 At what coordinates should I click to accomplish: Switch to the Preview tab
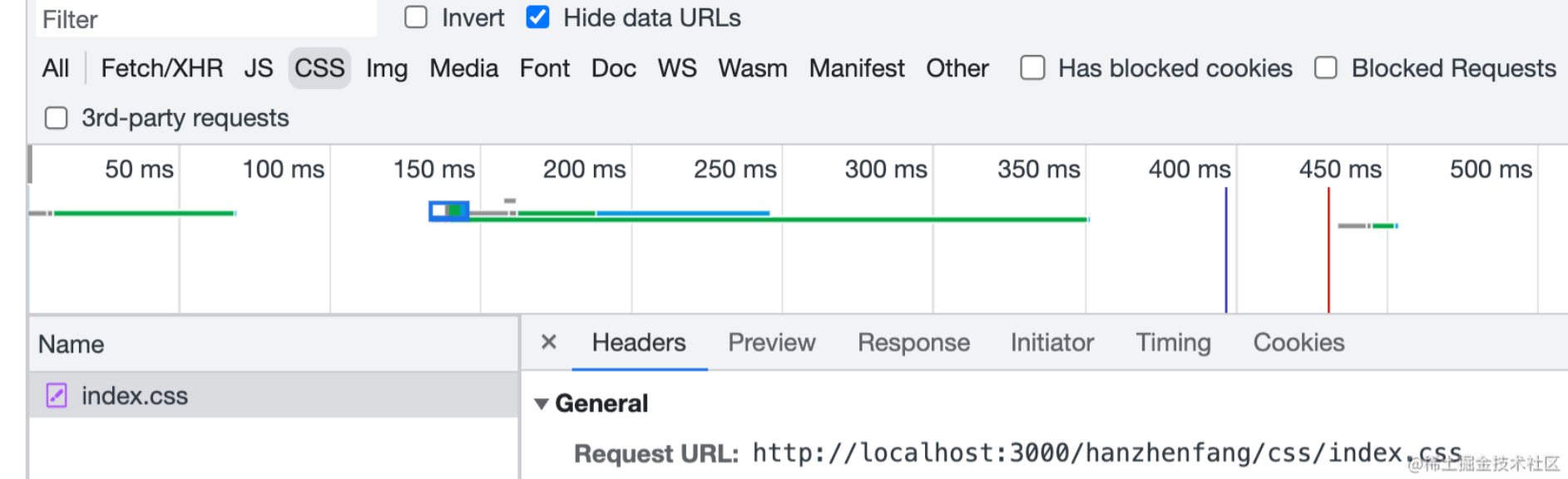click(x=771, y=343)
